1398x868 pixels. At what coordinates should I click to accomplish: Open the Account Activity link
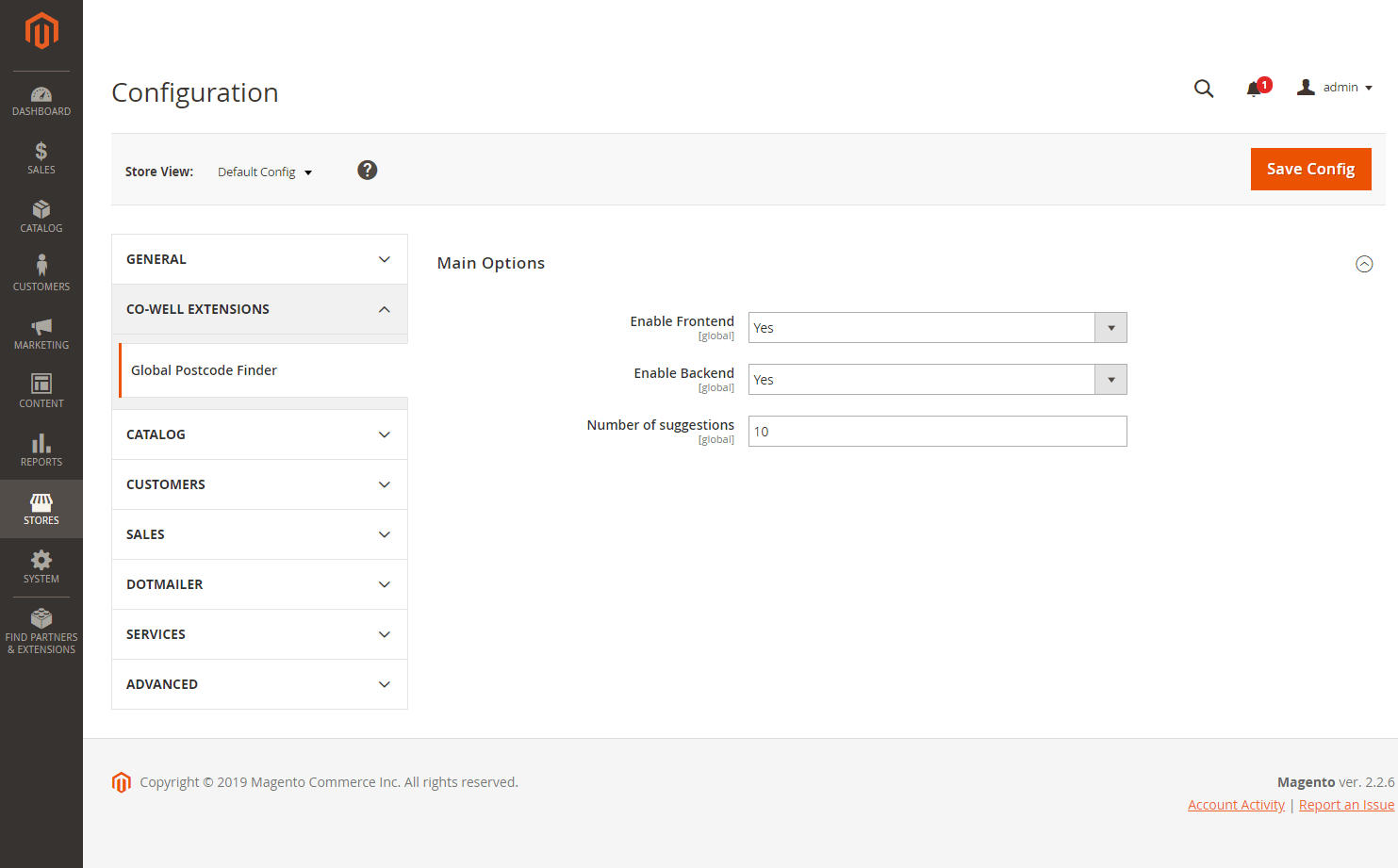[1236, 805]
